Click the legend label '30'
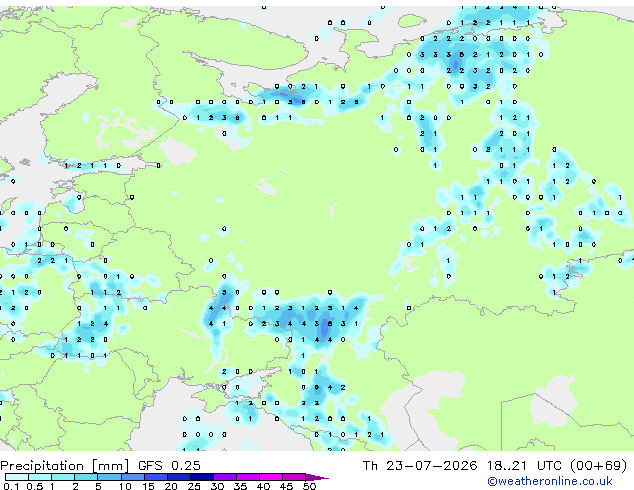634x490 pixels. click(218, 486)
